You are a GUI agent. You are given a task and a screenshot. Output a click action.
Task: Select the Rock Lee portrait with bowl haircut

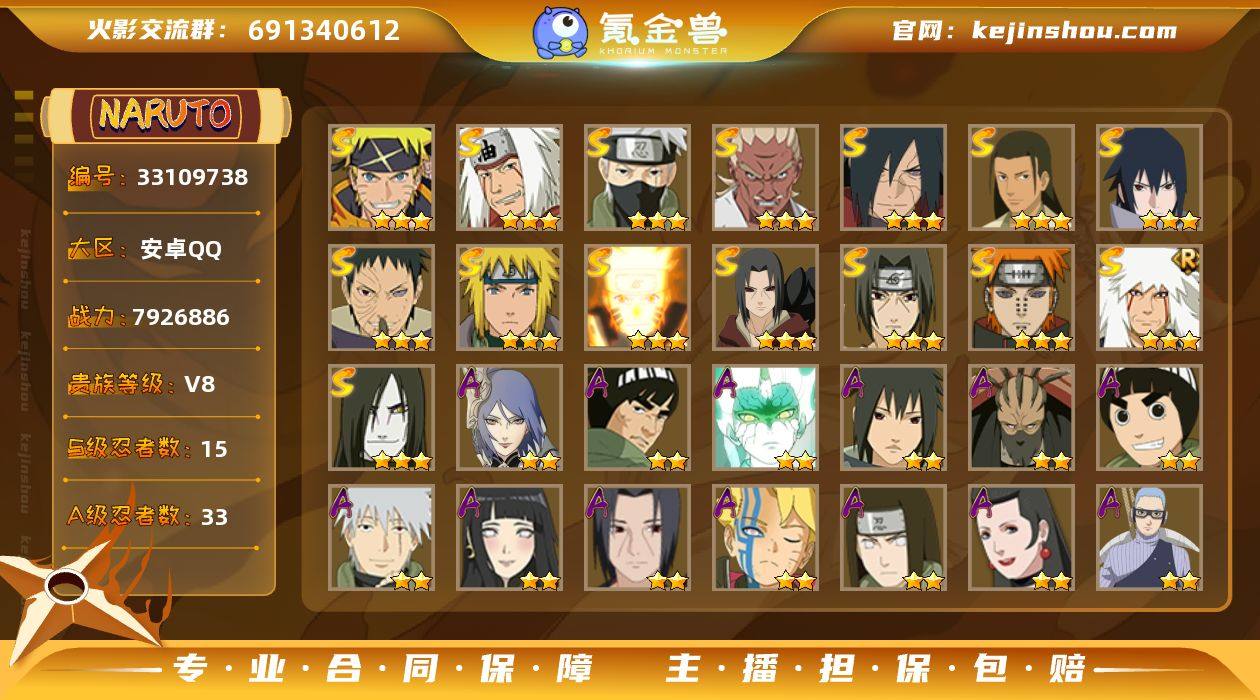point(1149,418)
